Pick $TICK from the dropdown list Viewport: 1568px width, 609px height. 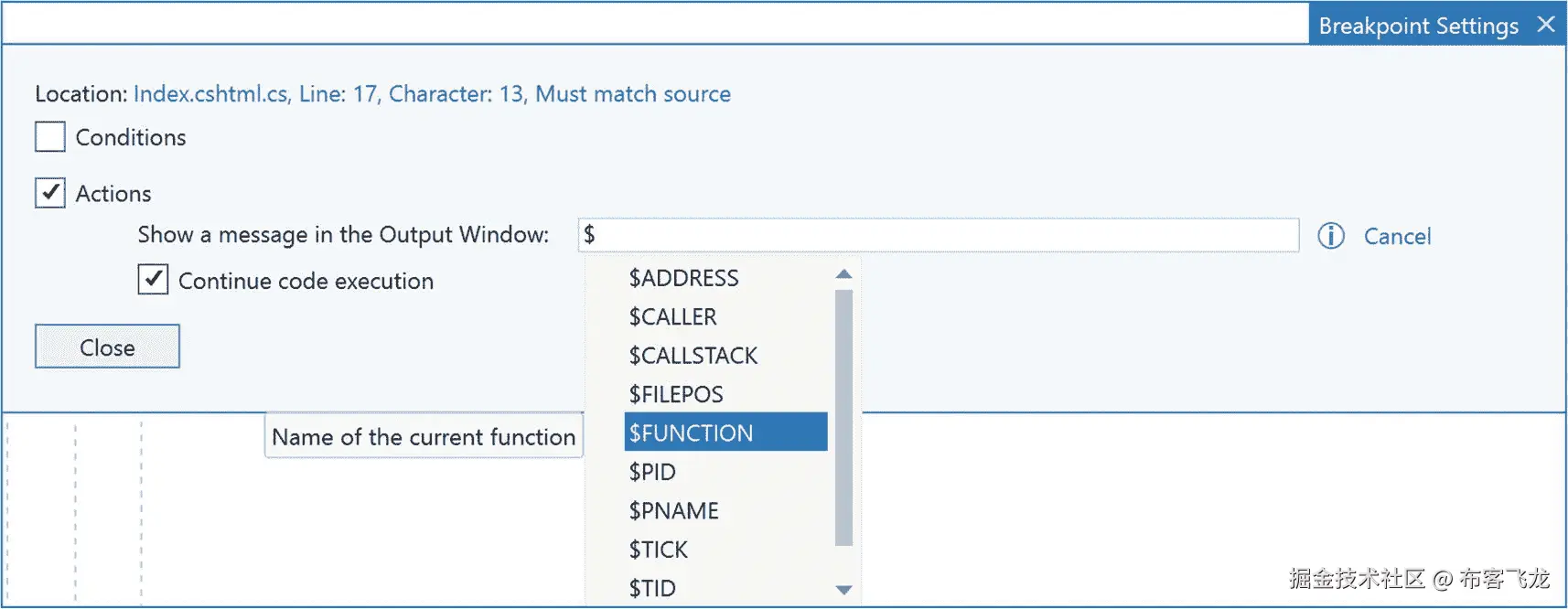tap(658, 550)
